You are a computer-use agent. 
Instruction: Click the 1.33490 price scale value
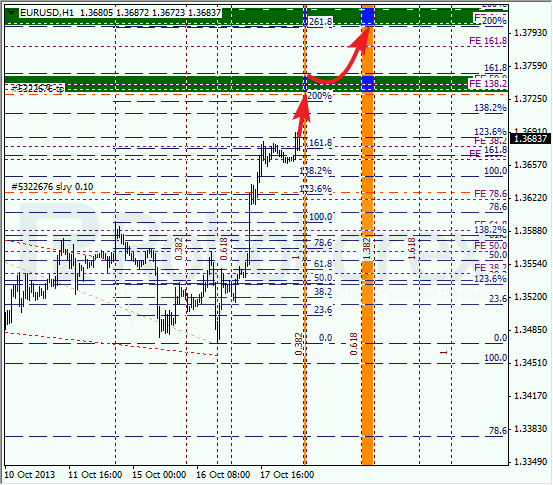[x=530, y=461]
